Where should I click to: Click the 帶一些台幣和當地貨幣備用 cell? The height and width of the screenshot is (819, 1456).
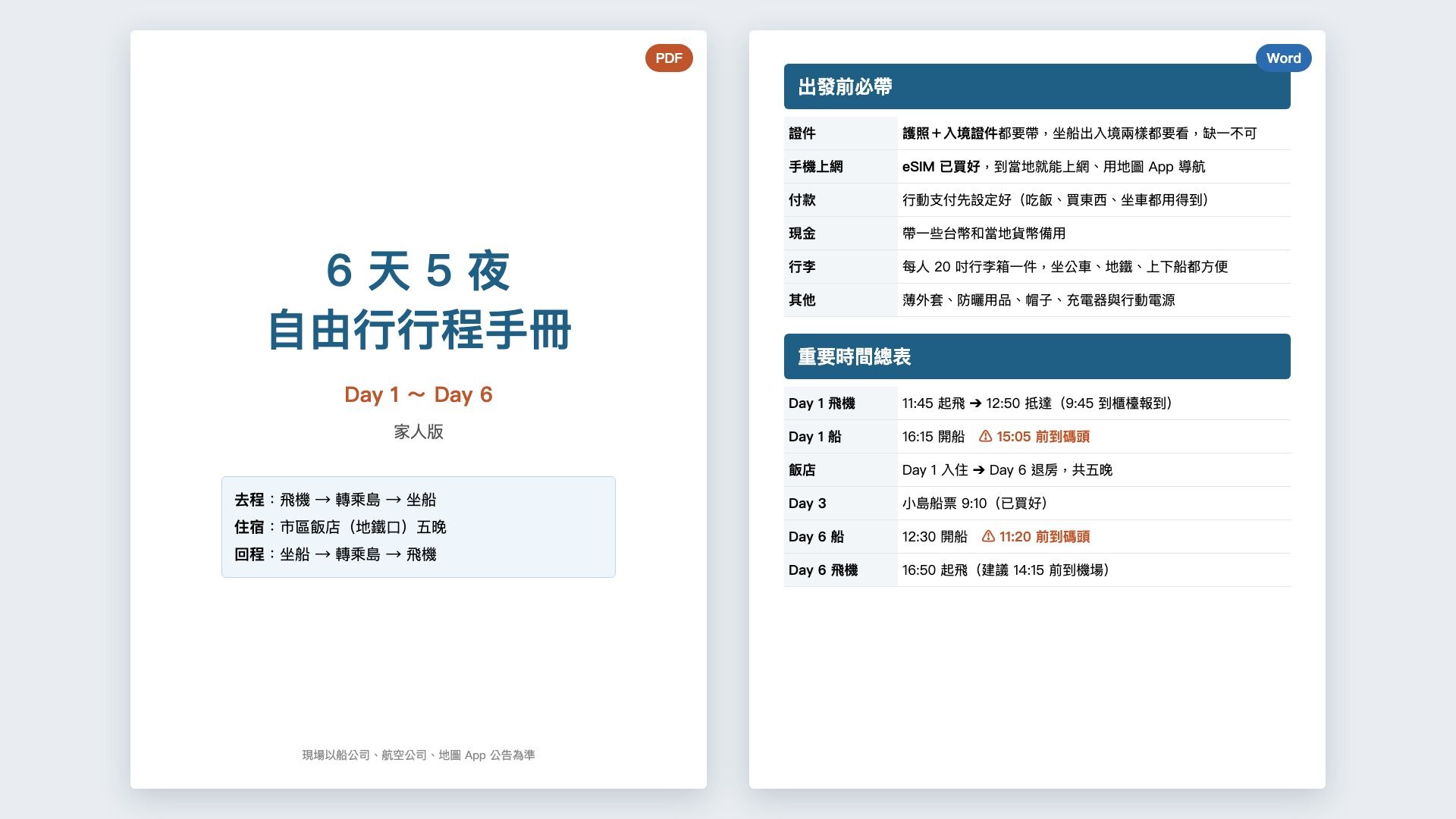point(1094,234)
